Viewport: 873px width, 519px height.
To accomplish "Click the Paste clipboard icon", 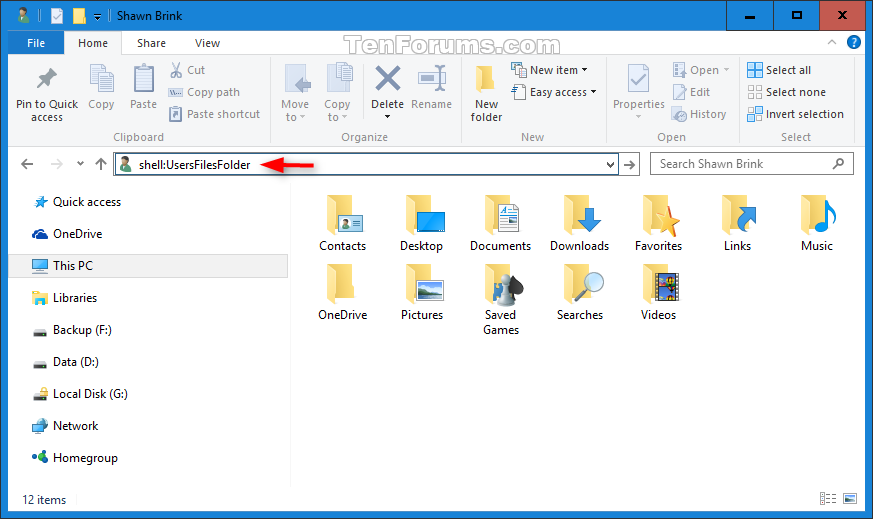I will 144,79.
